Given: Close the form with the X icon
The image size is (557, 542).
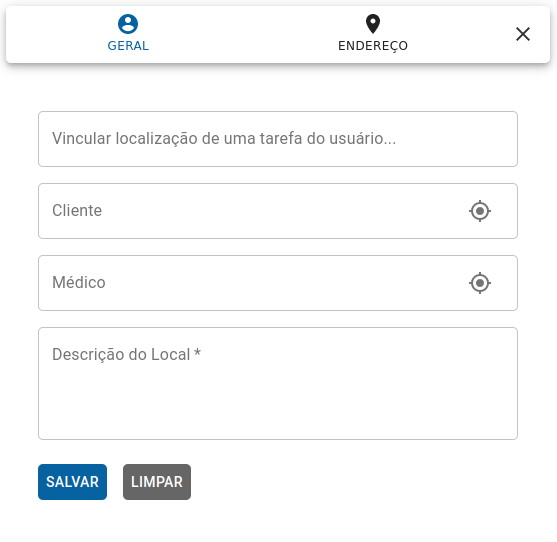Looking at the screenshot, I should coord(523,34).
